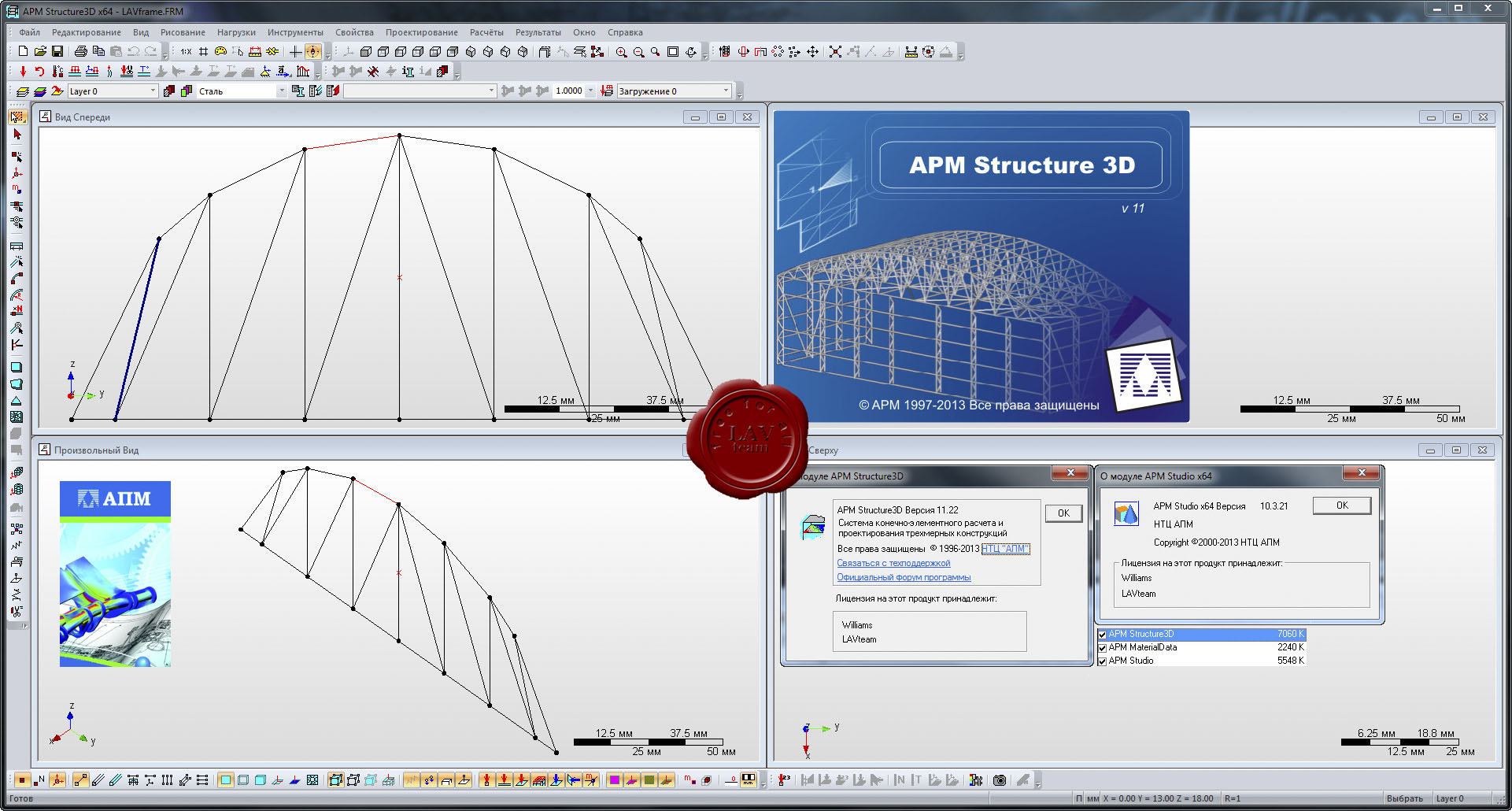Click the Связаться с техподдержкой link

pos(893,563)
